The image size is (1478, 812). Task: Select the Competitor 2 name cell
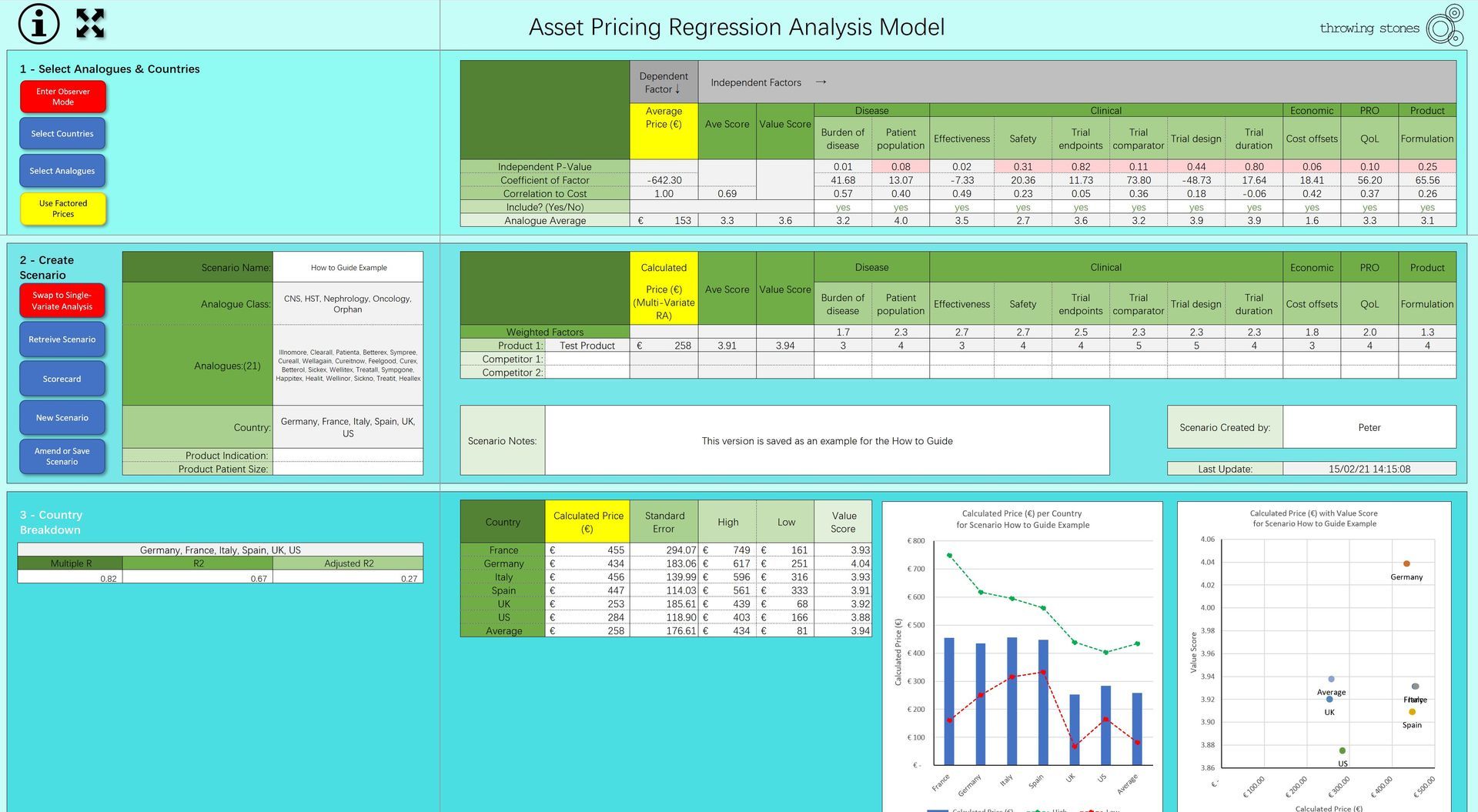[x=587, y=372]
